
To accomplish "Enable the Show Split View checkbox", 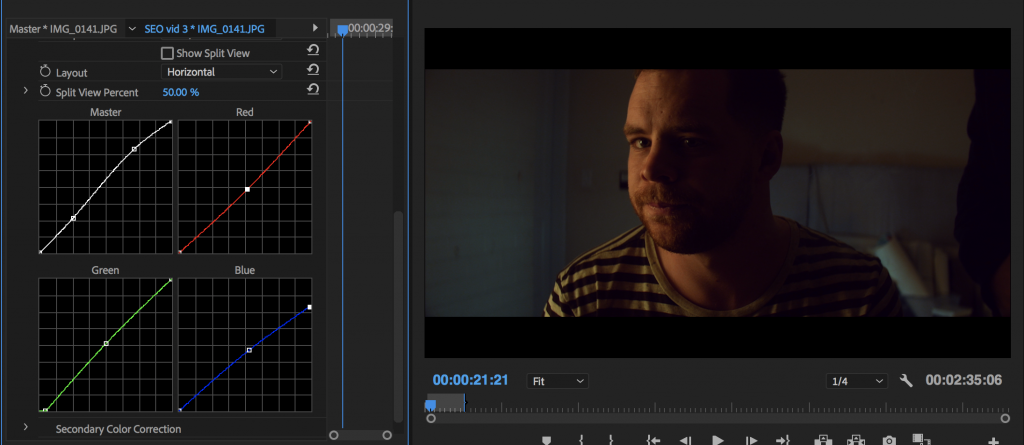I will pyautogui.click(x=167, y=53).
